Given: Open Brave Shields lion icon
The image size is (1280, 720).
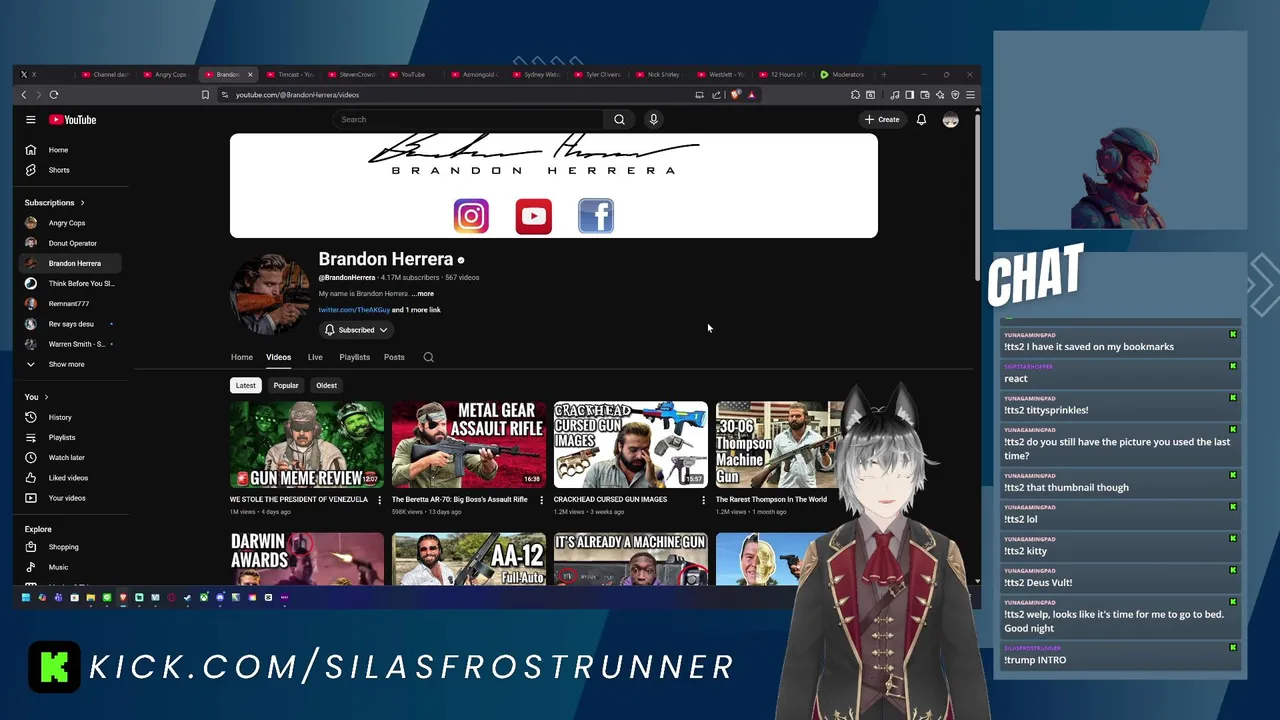Looking at the screenshot, I should 735,95.
